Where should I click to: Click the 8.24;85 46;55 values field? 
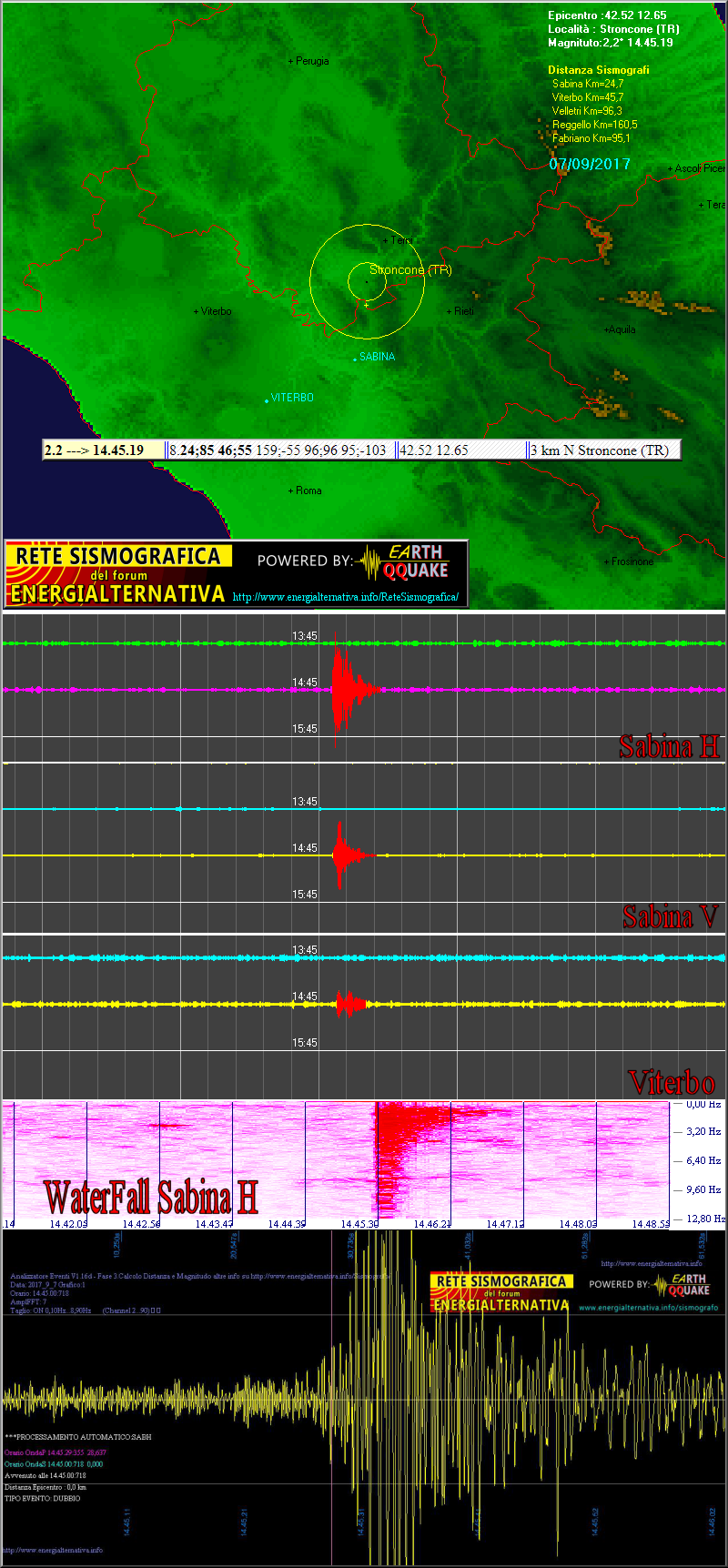(x=281, y=450)
